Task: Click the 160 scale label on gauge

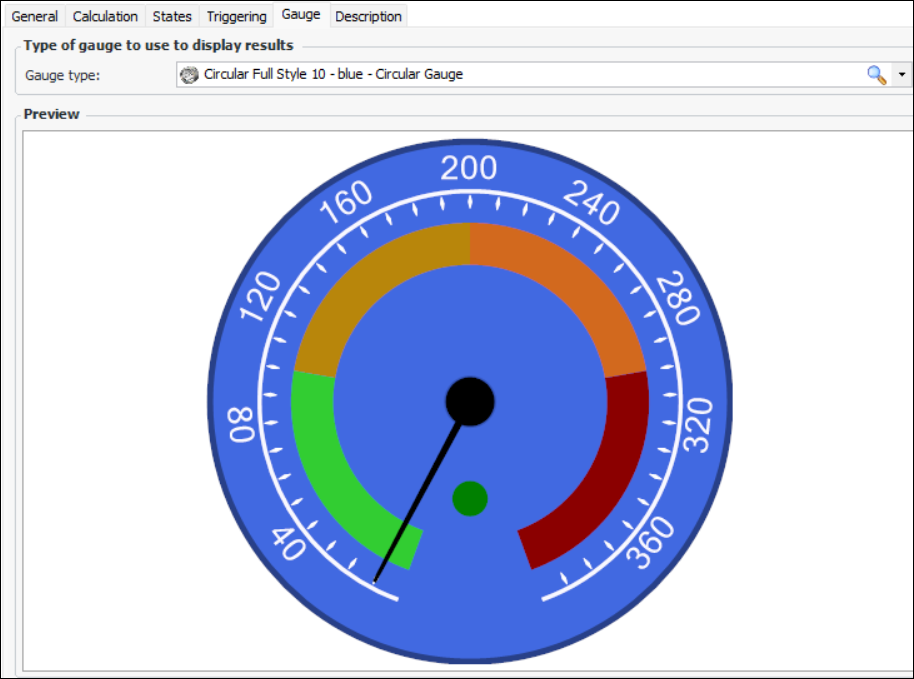Action: (x=346, y=202)
